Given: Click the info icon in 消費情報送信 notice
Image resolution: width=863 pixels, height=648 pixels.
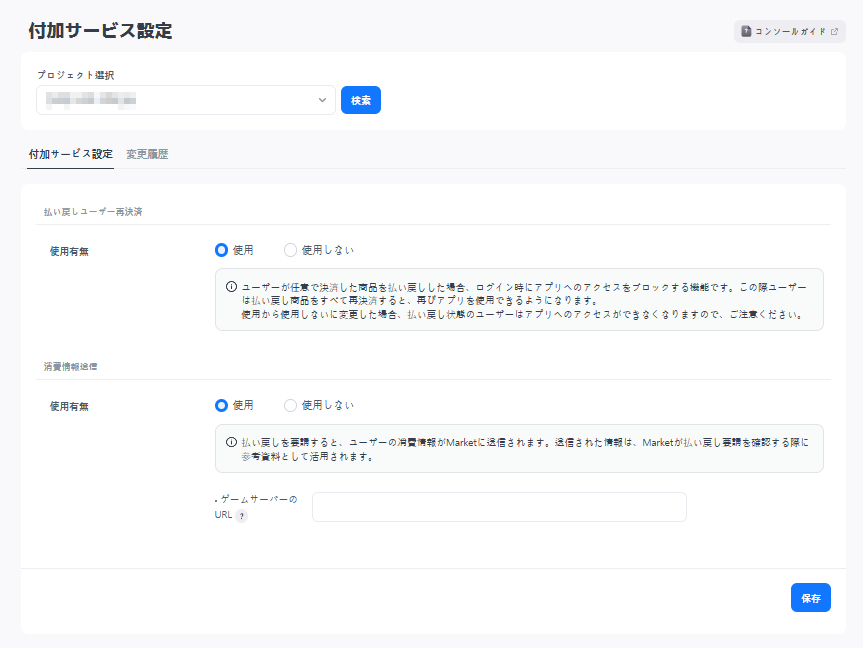Looking at the screenshot, I should [231, 442].
